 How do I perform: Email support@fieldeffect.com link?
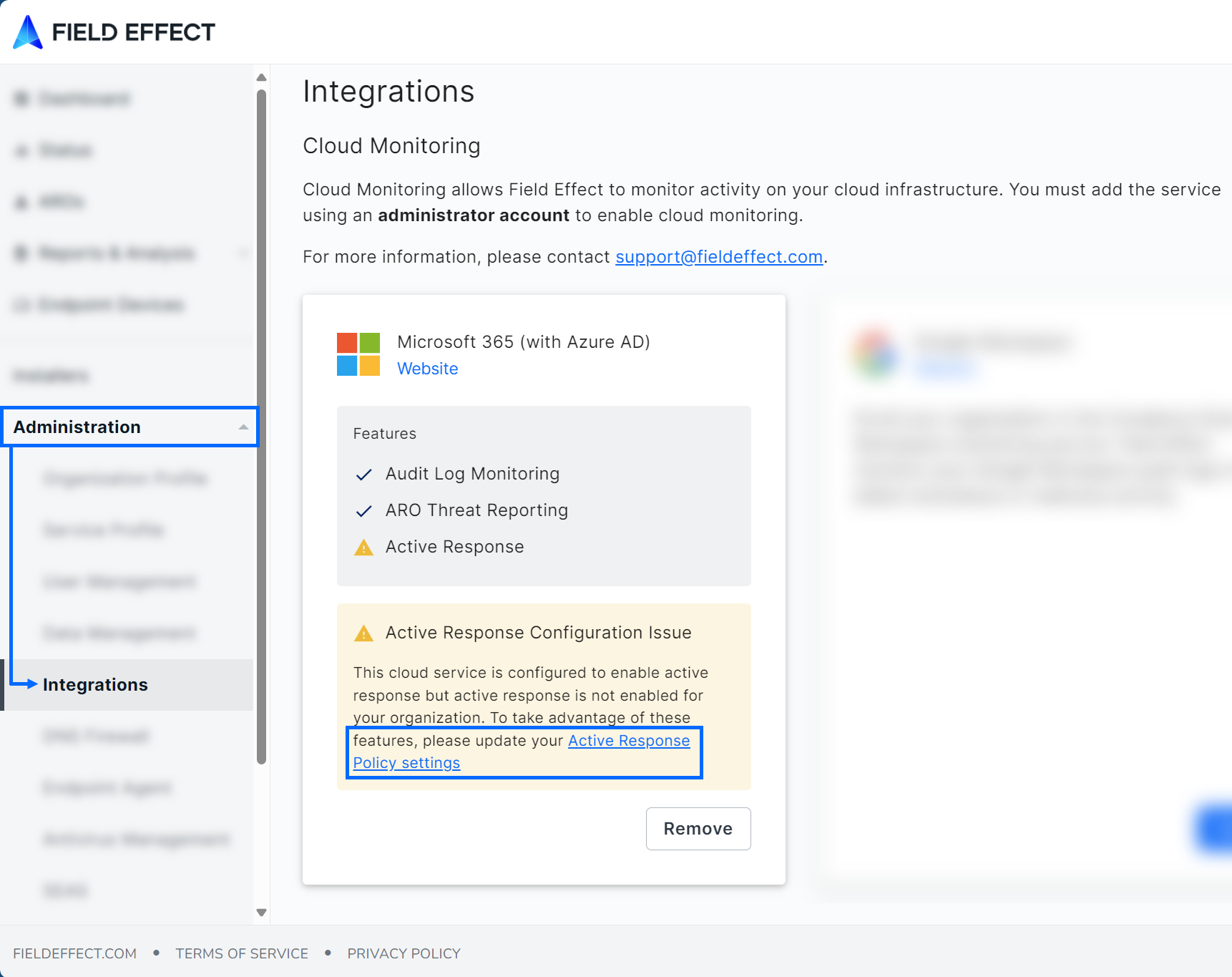click(x=719, y=257)
